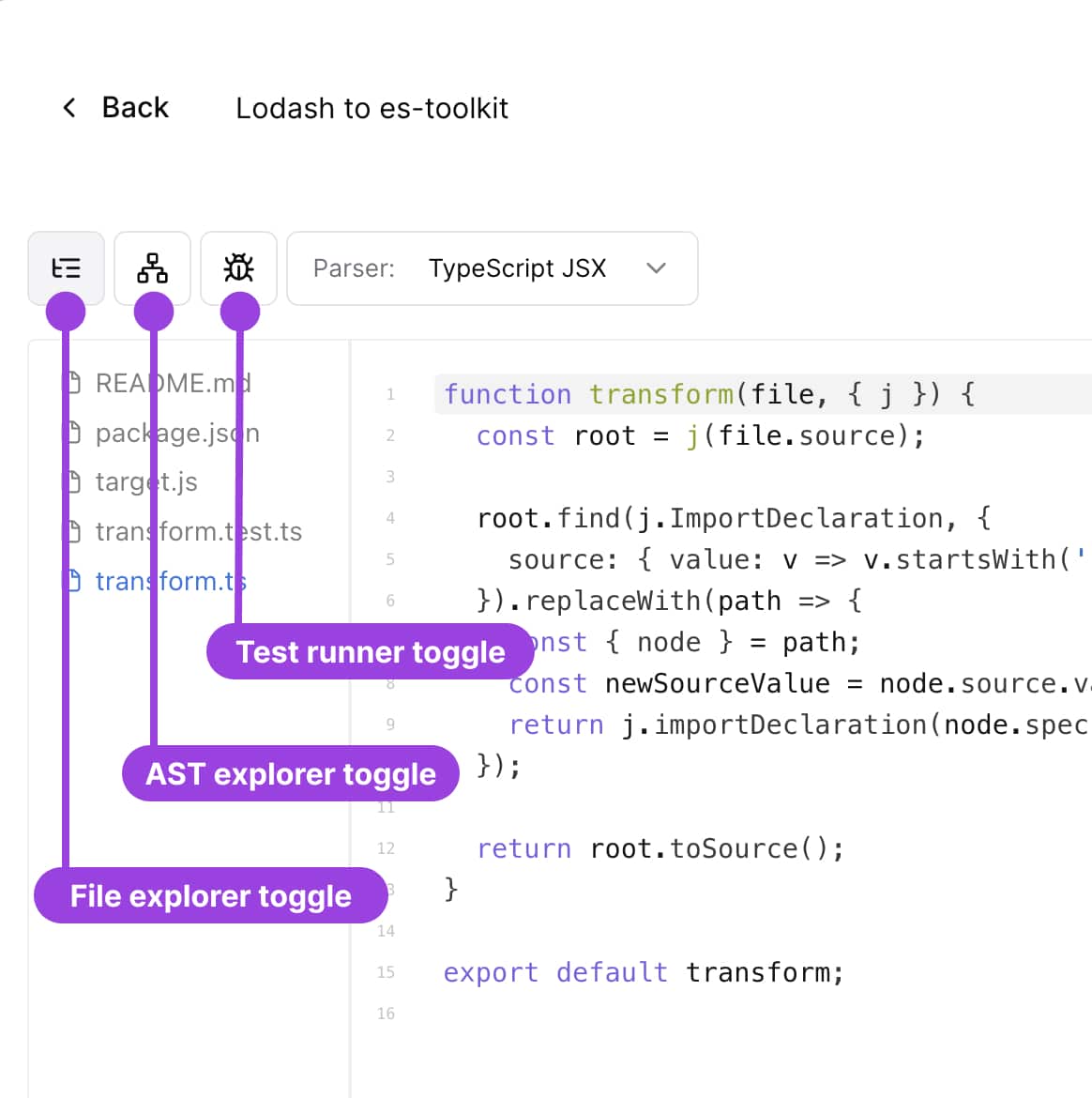
Task: Go back using the Back link
Action: pos(134,108)
